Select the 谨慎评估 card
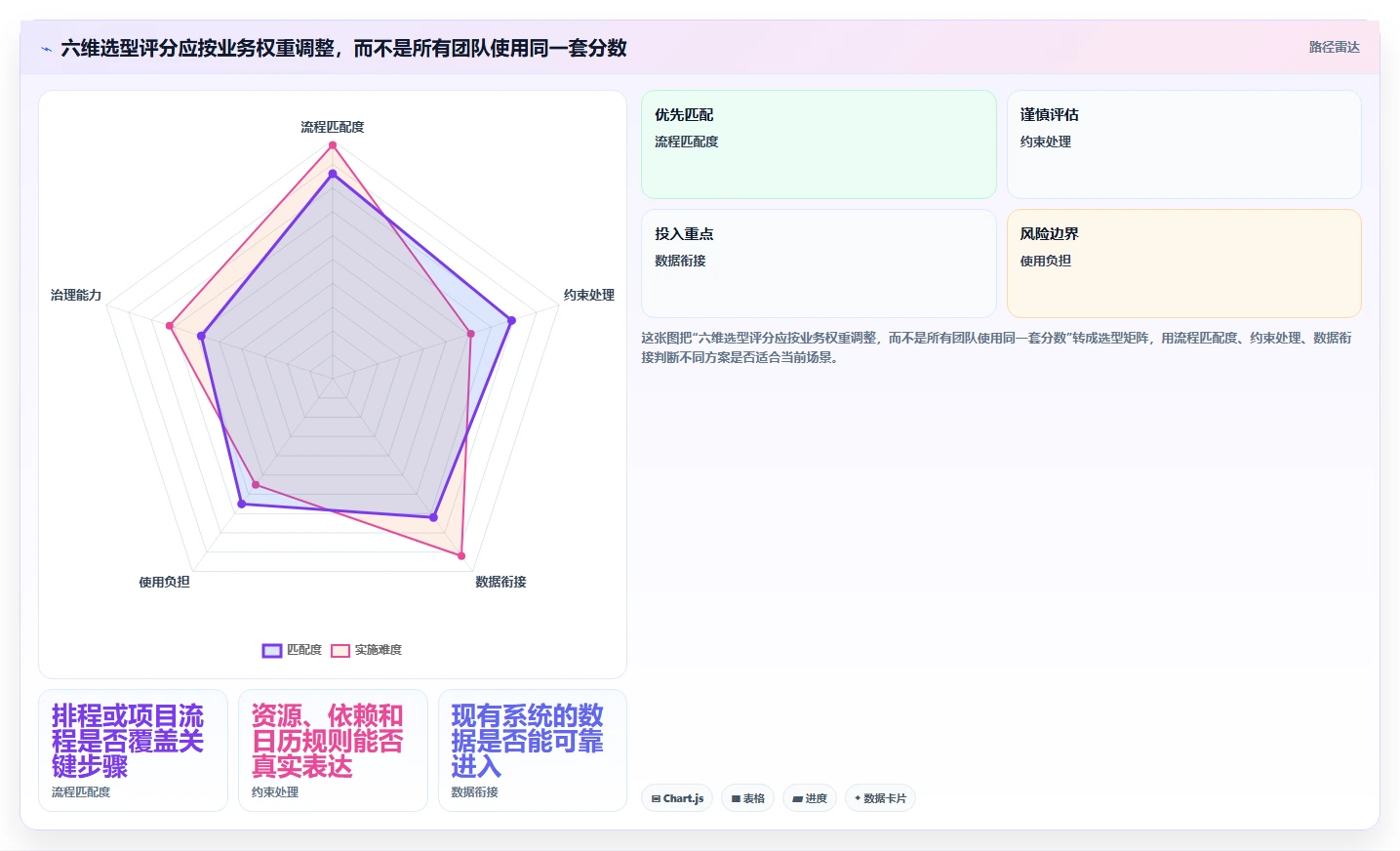Screen dimensions: 1400x851 point(1183,144)
